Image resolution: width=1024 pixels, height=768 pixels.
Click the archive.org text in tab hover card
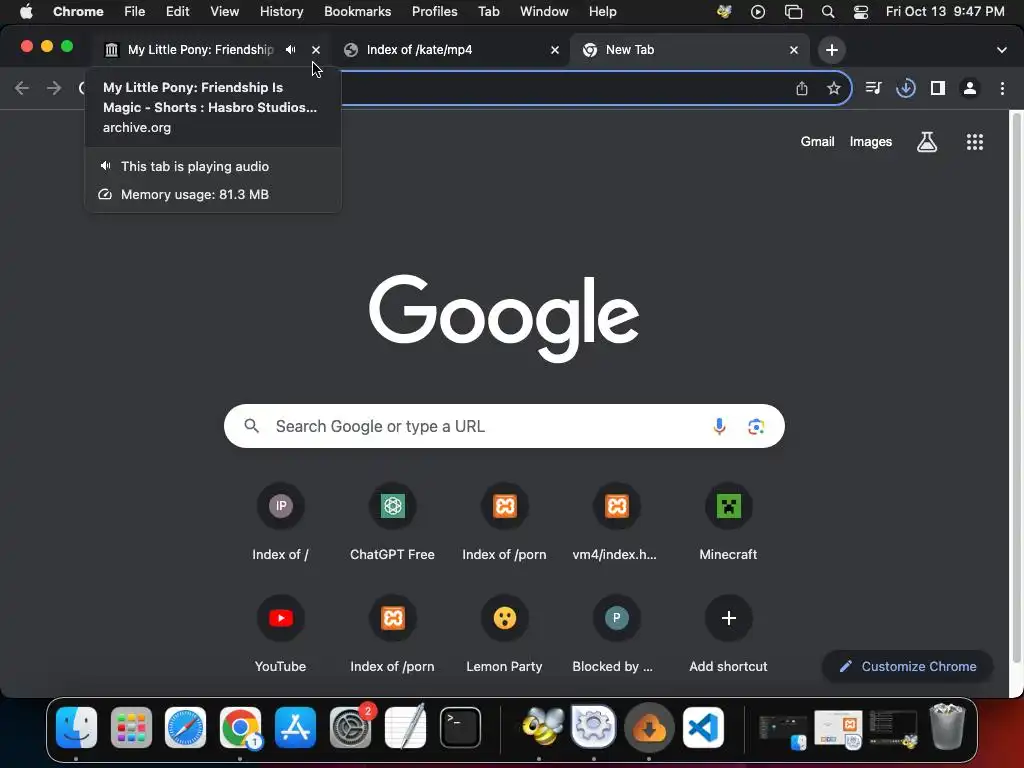click(136, 127)
